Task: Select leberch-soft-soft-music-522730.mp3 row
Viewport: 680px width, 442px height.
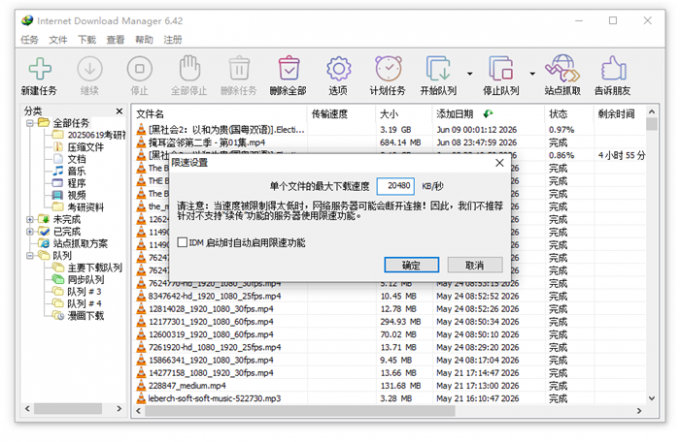Action: click(214, 398)
